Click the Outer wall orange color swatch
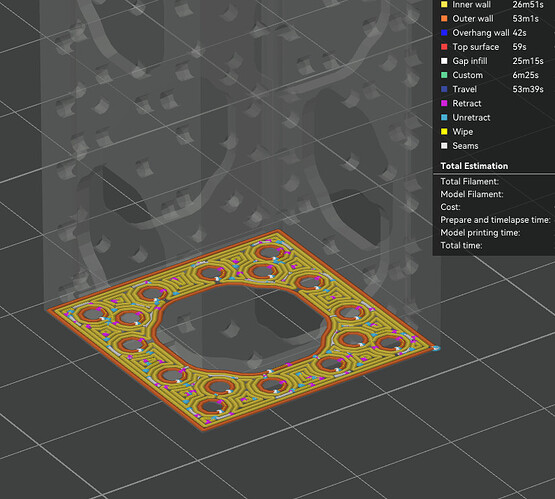 (444, 19)
